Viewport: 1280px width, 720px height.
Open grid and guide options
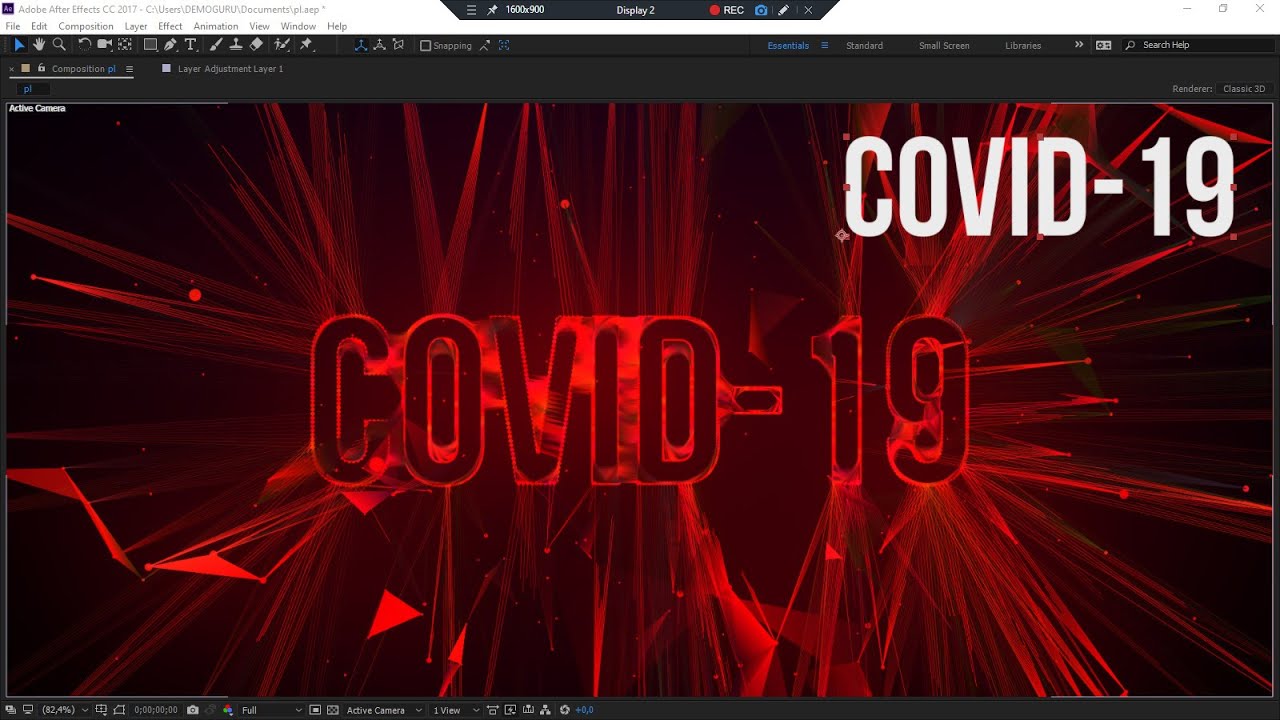[101, 710]
